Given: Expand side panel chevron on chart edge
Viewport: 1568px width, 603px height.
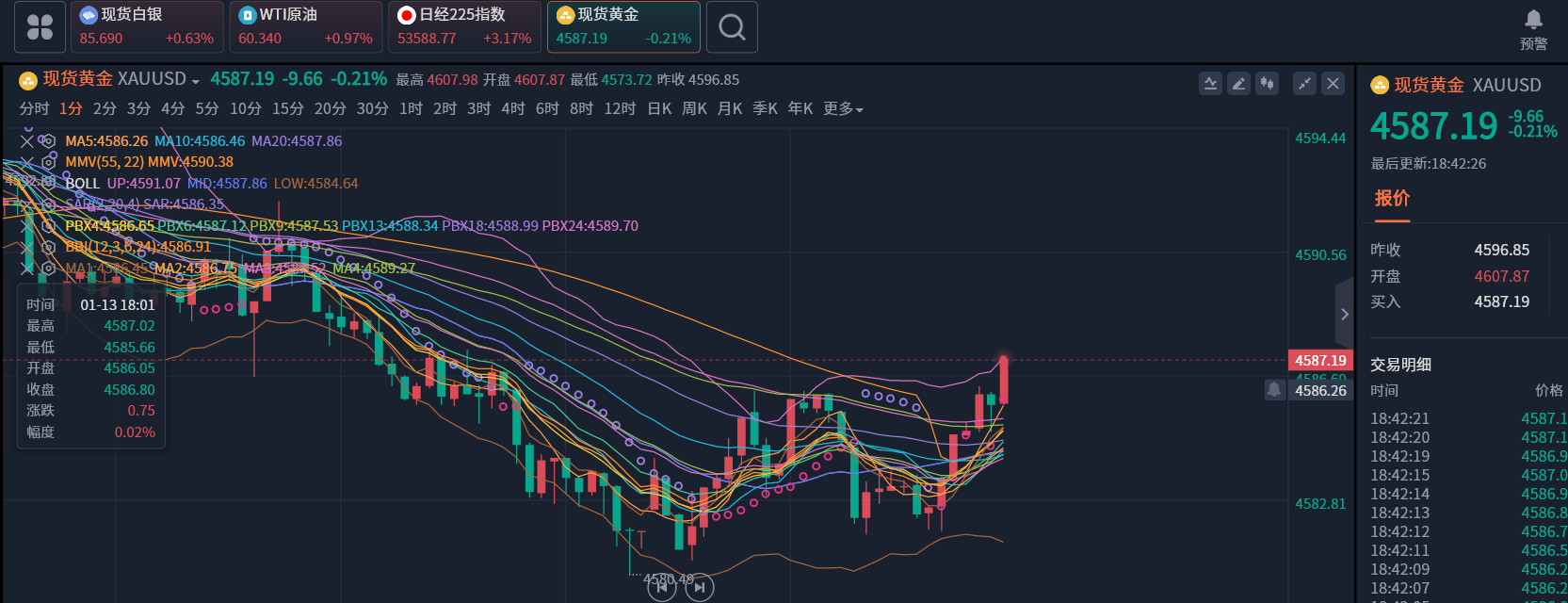Looking at the screenshot, I should [1344, 314].
